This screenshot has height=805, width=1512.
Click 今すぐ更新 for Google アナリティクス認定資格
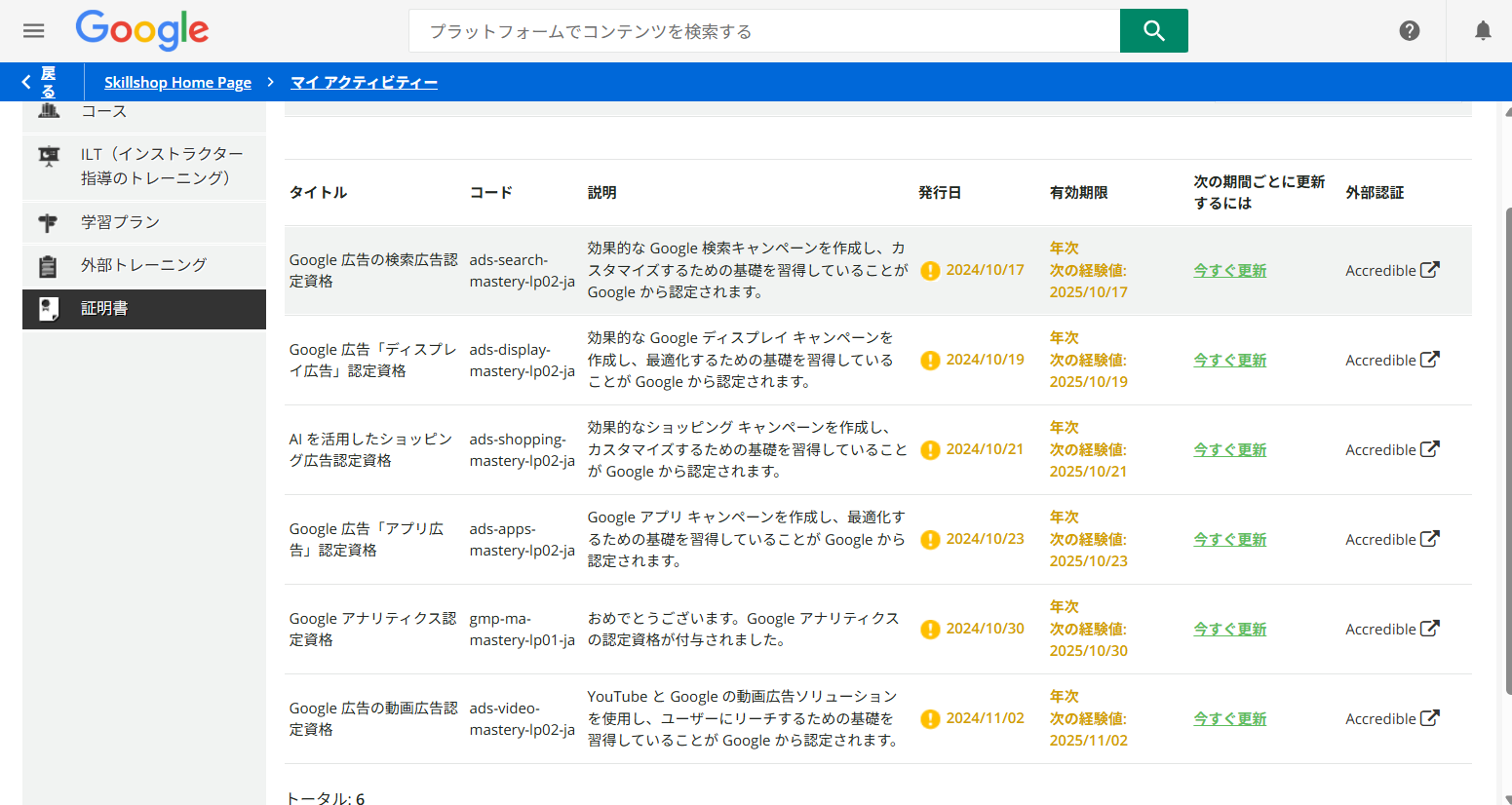click(x=1229, y=629)
